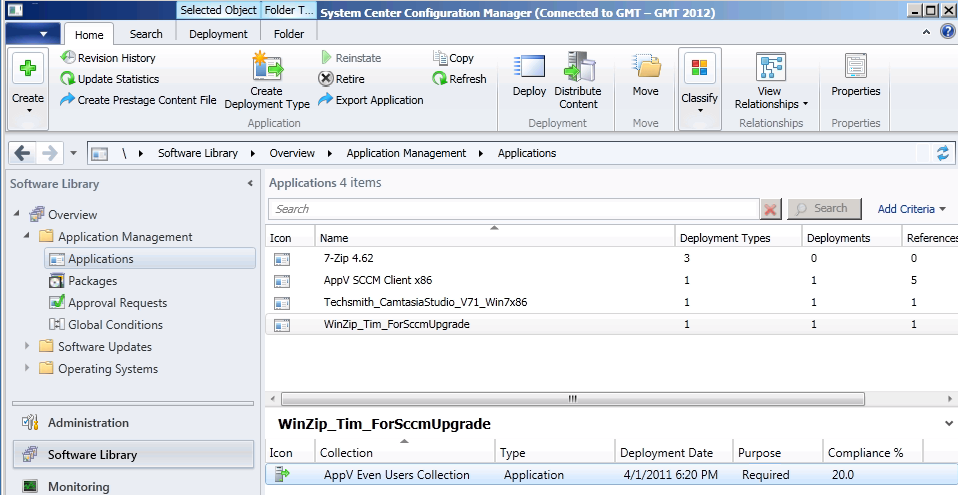Select Approval Requests in the tree
This screenshot has height=495, width=958.
point(108,302)
